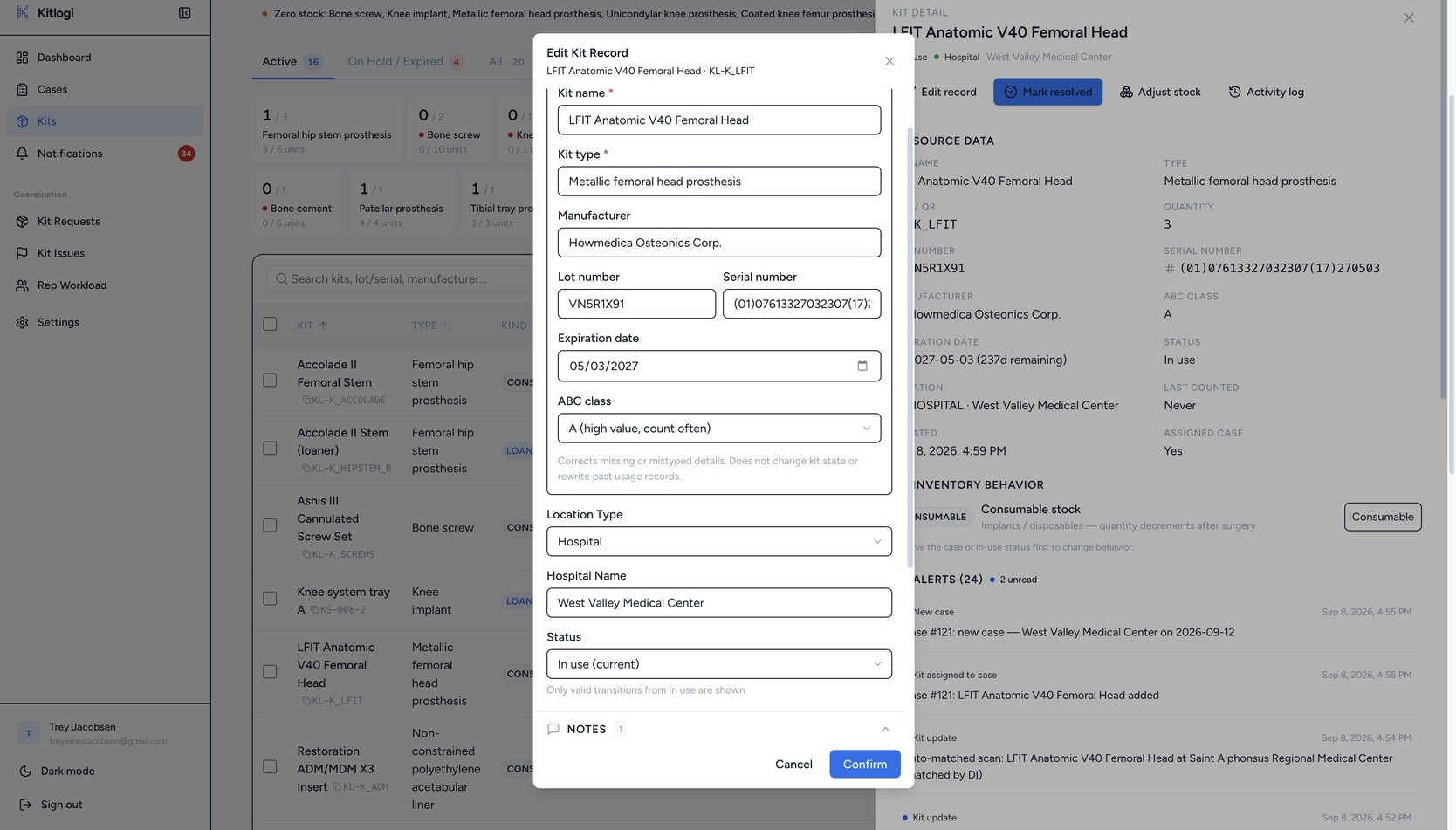
Task: Click the Serial number field
Action: pos(801,304)
